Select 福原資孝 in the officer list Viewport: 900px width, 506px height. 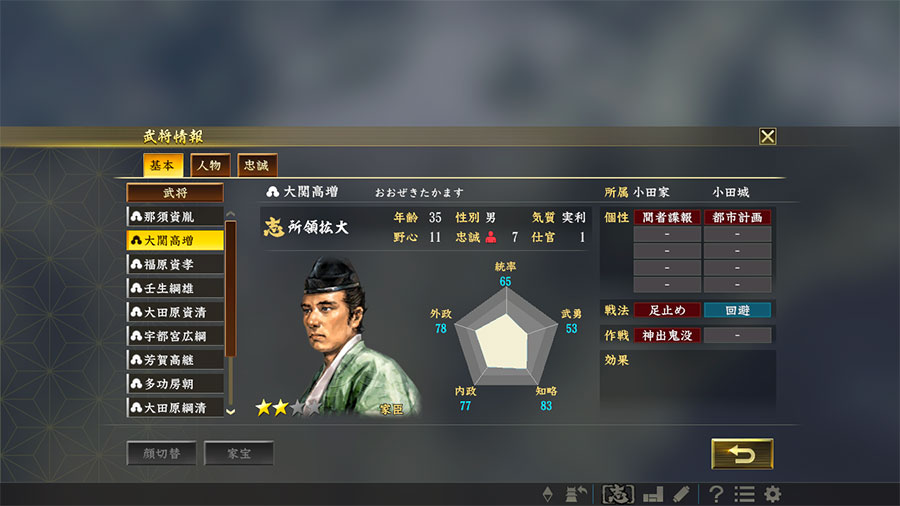175,264
